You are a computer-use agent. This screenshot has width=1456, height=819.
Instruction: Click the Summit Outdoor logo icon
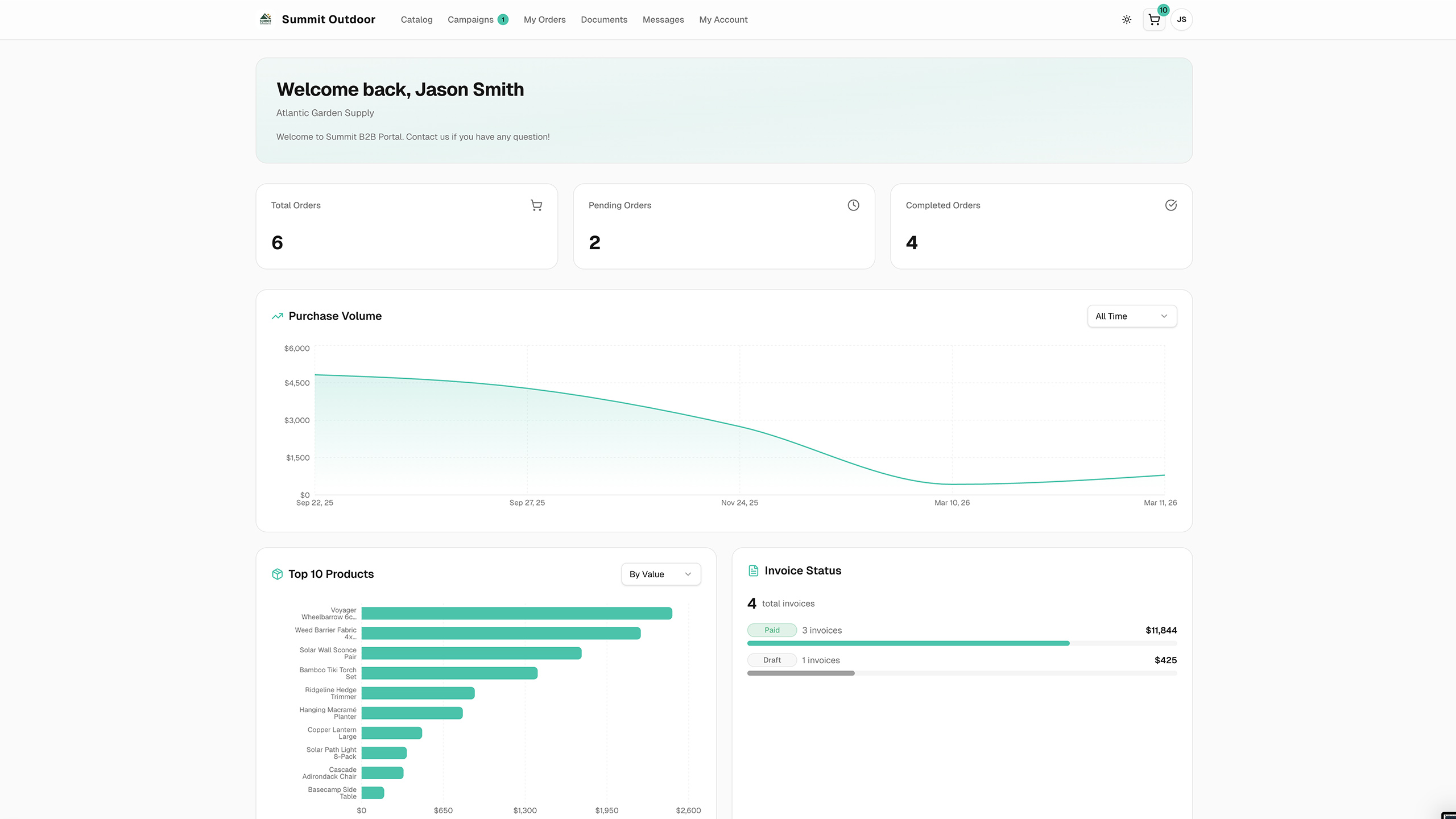tap(266, 19)
